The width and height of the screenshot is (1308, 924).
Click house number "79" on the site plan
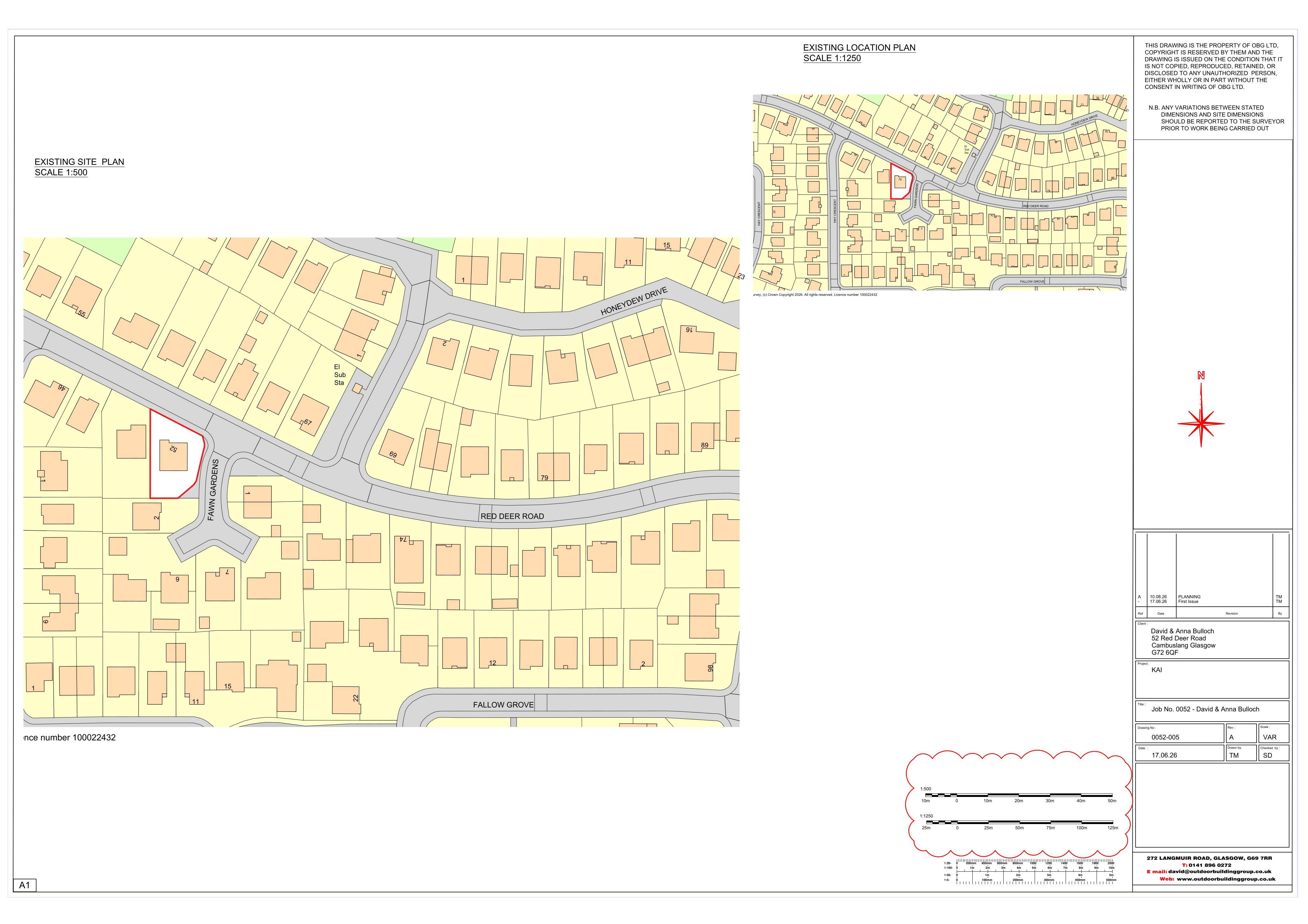544,478
